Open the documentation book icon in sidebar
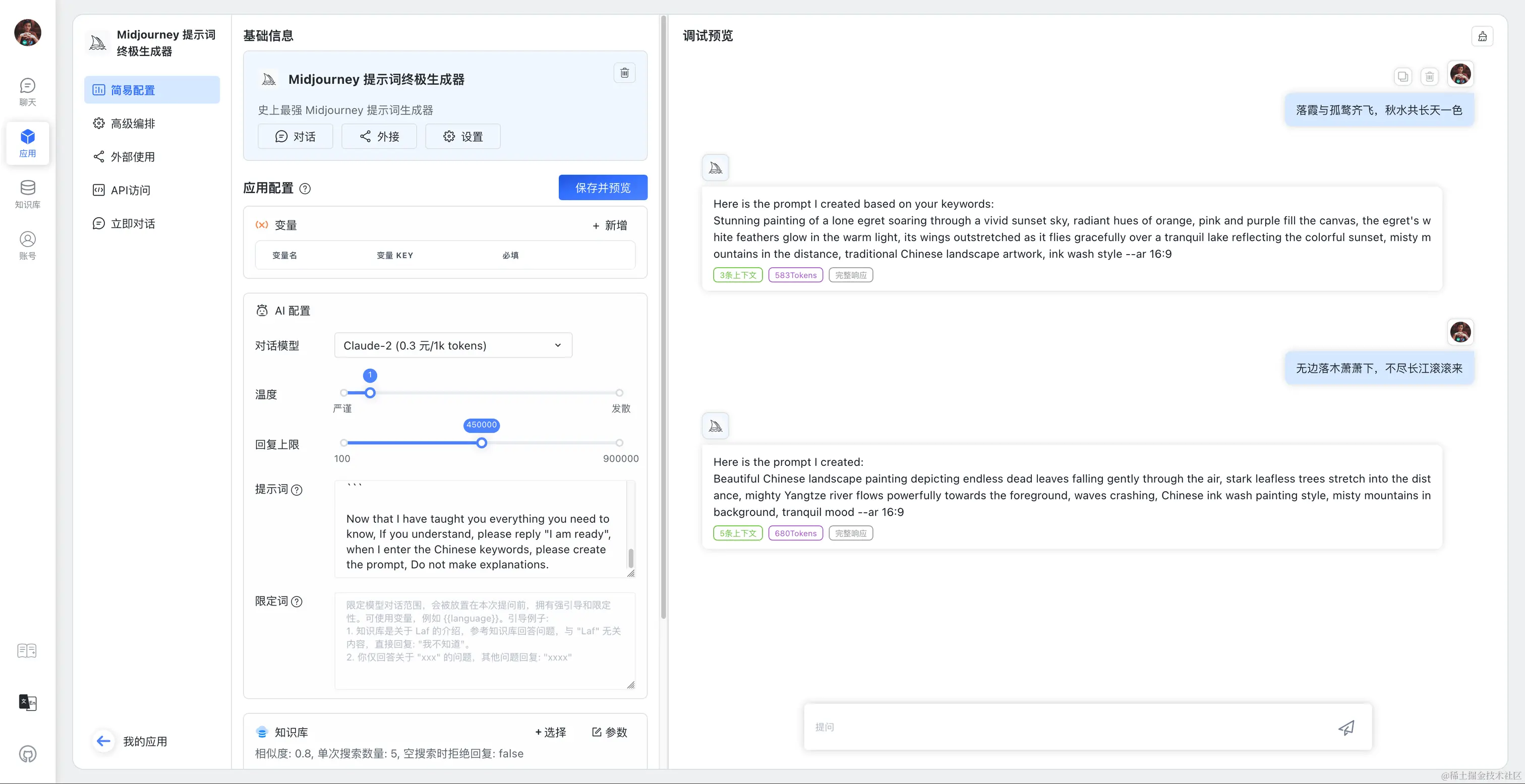 point(27,650)
